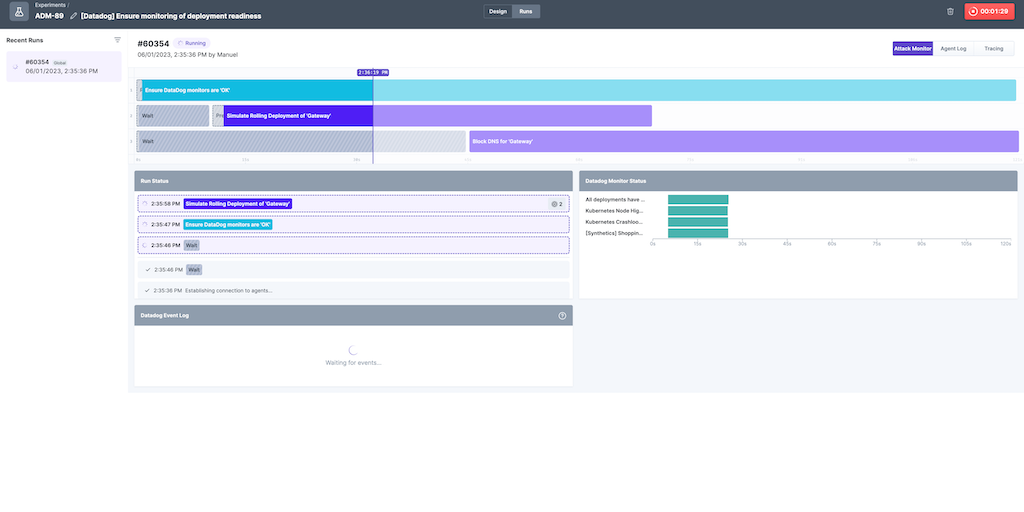The width and height of the screenshot is (1024, 512).
Task: Click the first Wait block in the second lane
Action: click(x=172, y=116)
